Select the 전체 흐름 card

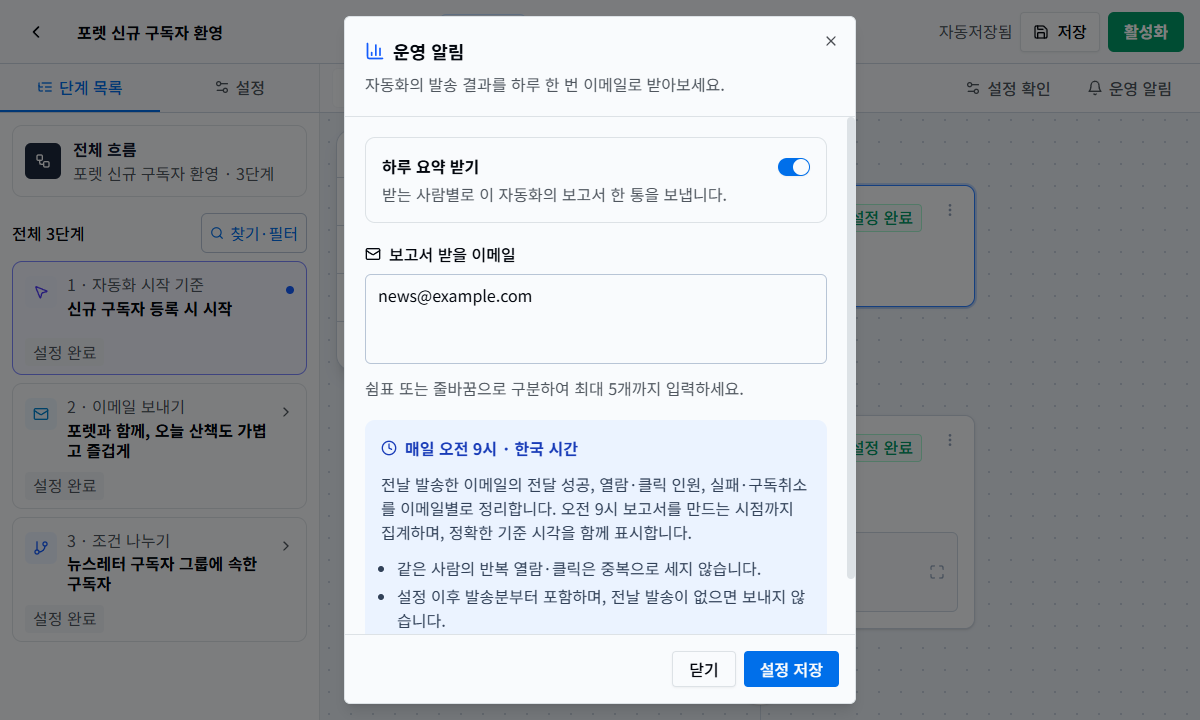159,161
